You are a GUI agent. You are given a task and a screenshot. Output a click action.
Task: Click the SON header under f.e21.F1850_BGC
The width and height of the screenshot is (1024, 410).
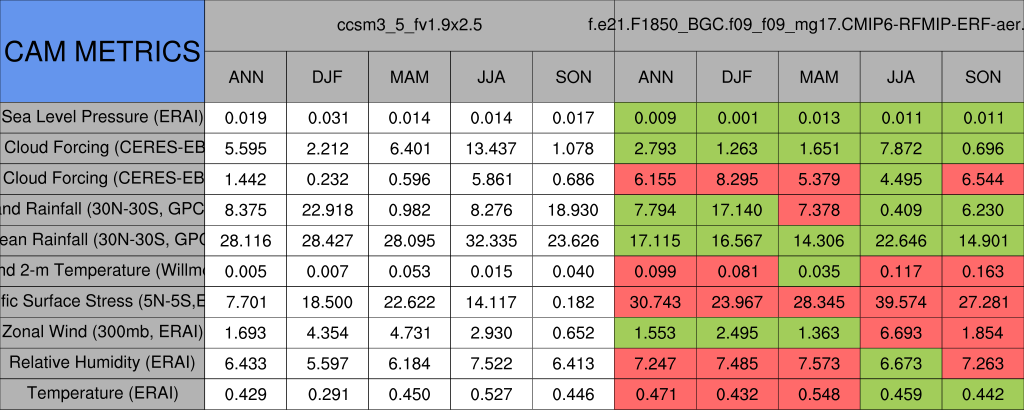(x=983, y=77)
